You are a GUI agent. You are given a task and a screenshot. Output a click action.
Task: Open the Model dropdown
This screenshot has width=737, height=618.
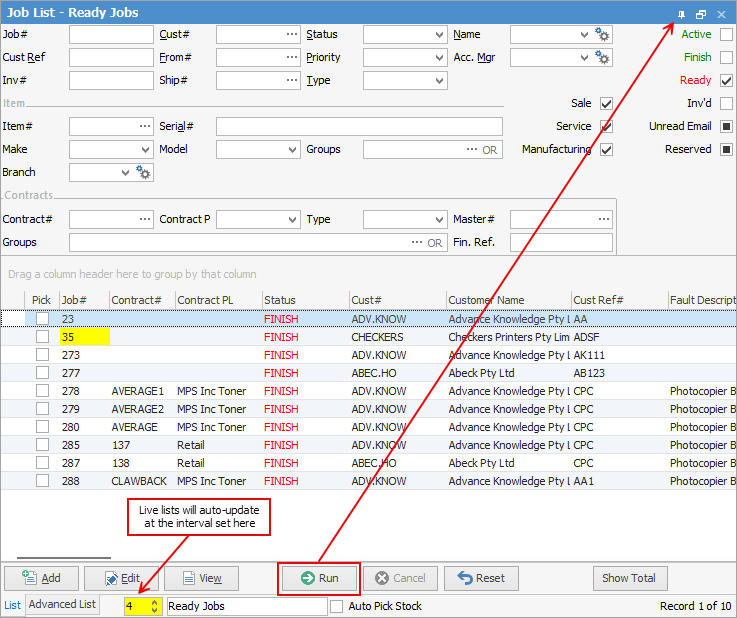pyautogui.click(x=292, y=149)
